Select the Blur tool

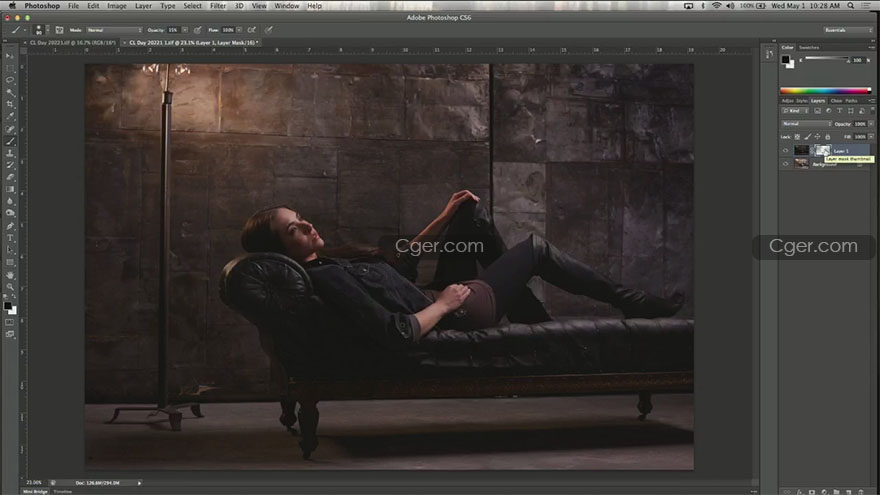click(10, 201)
